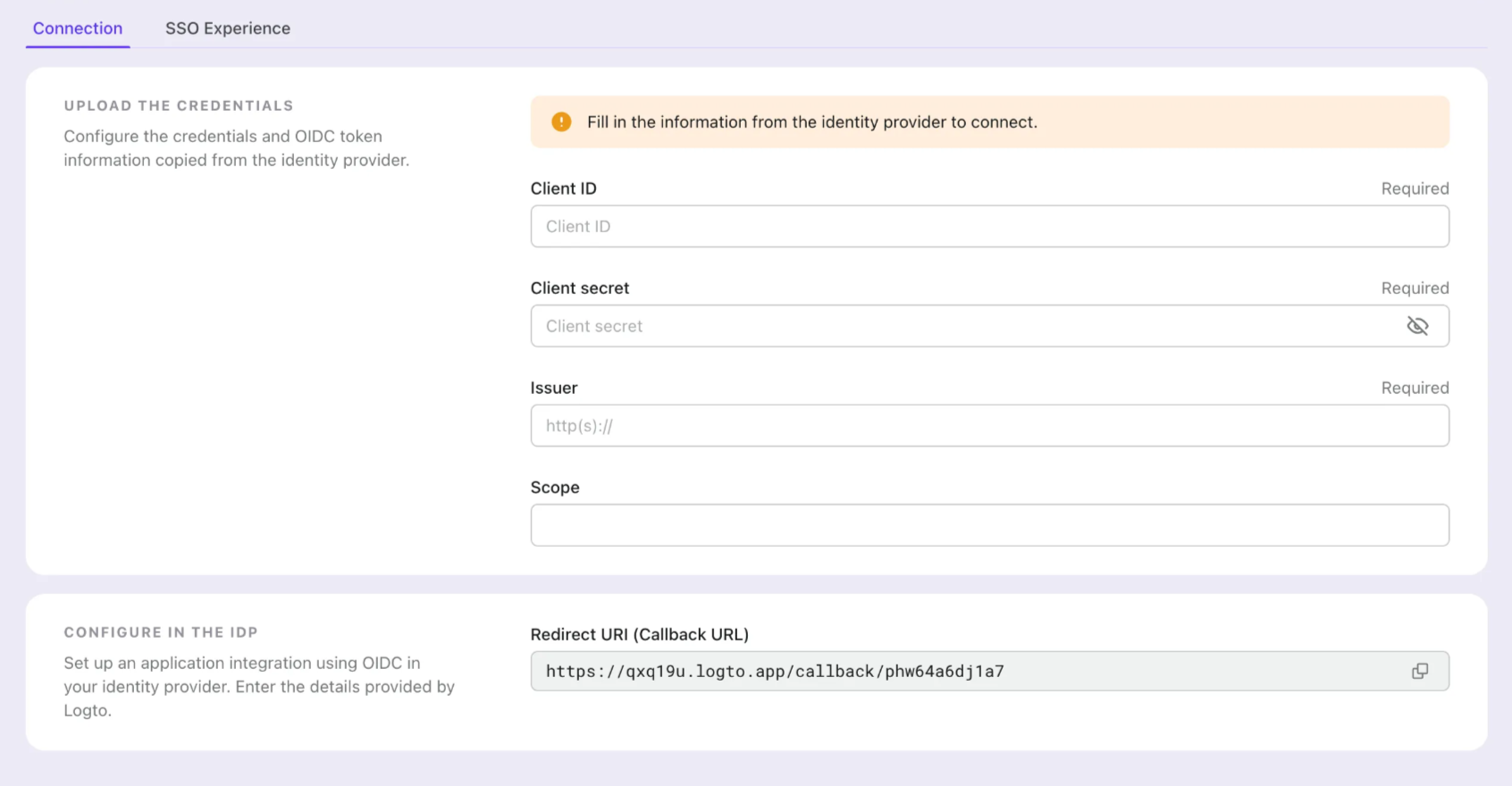Screen dimensions: 1512x786
Task: Click the Client ID field label
Action: coord(563,188)
